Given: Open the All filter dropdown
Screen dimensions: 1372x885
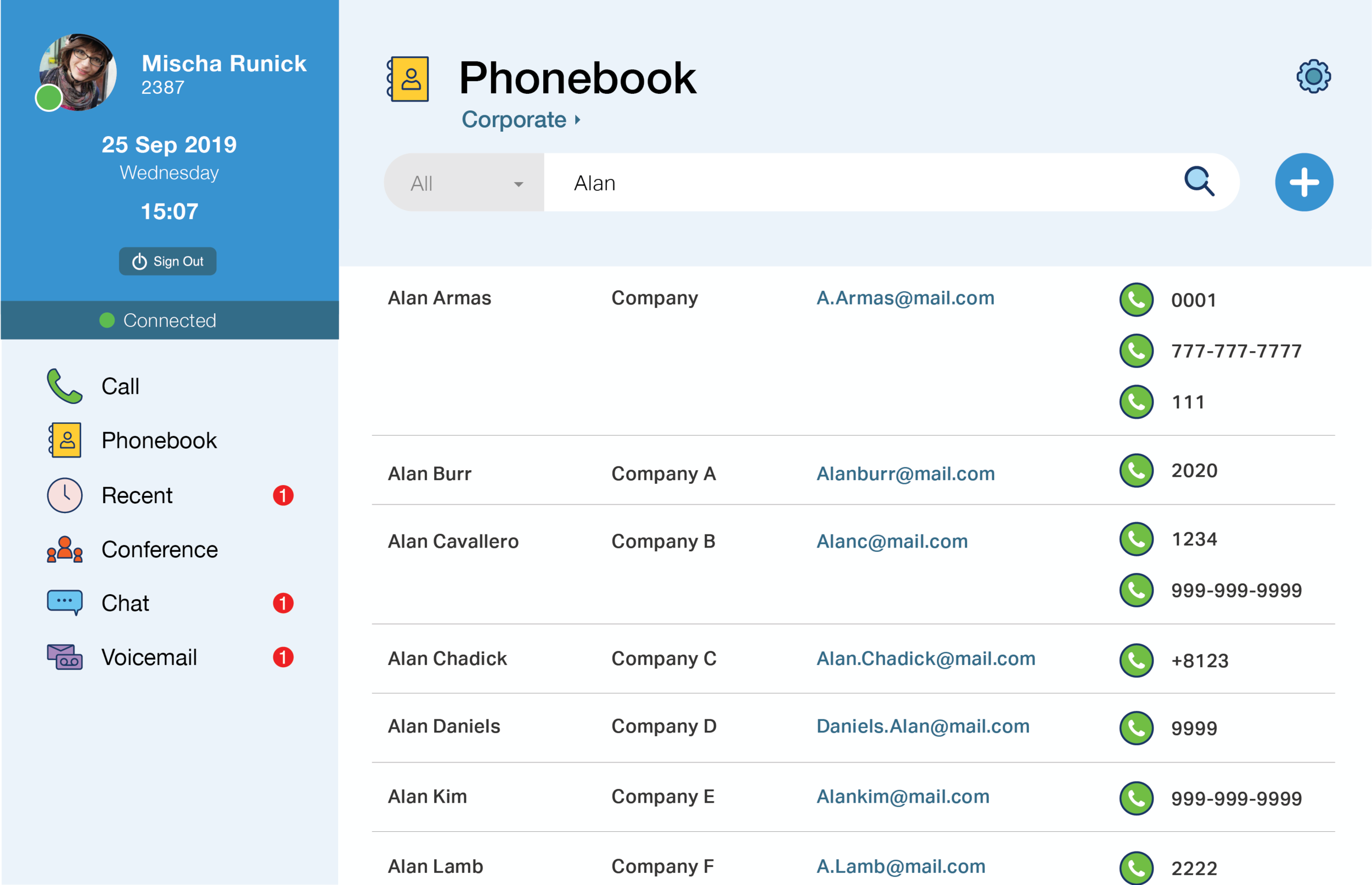Looking at the screenshot, I should tap(464, 183).
